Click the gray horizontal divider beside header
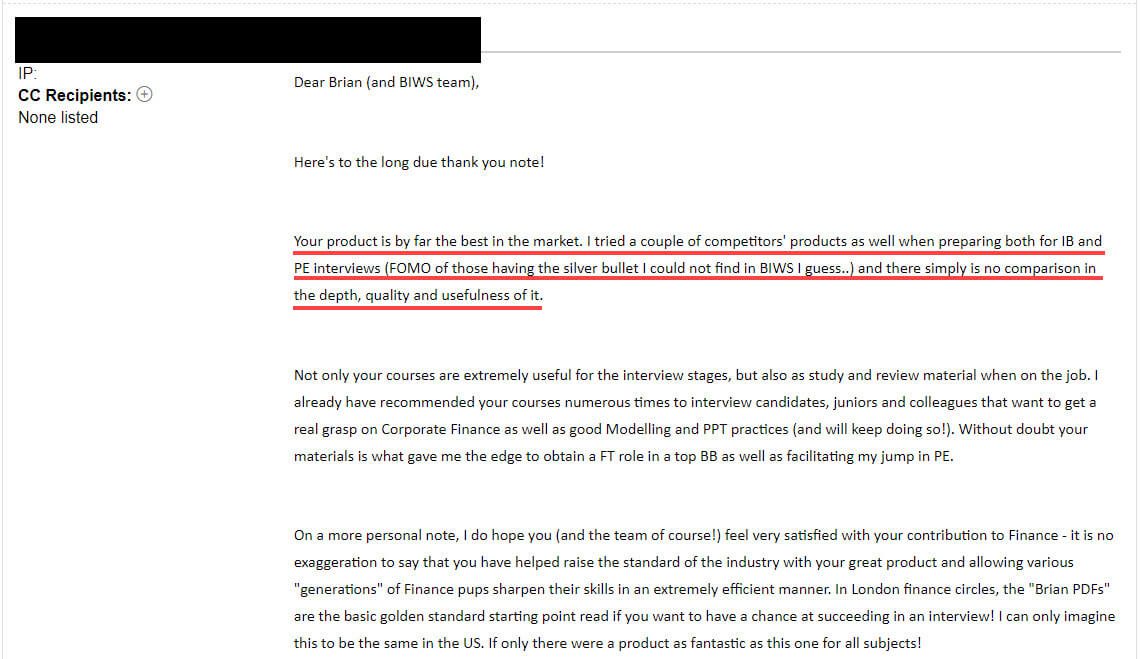 tap(800, 52)
